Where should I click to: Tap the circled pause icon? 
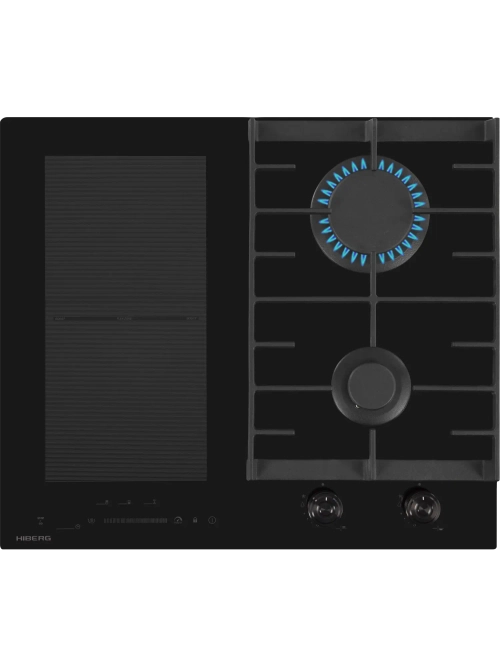[91, 520]
